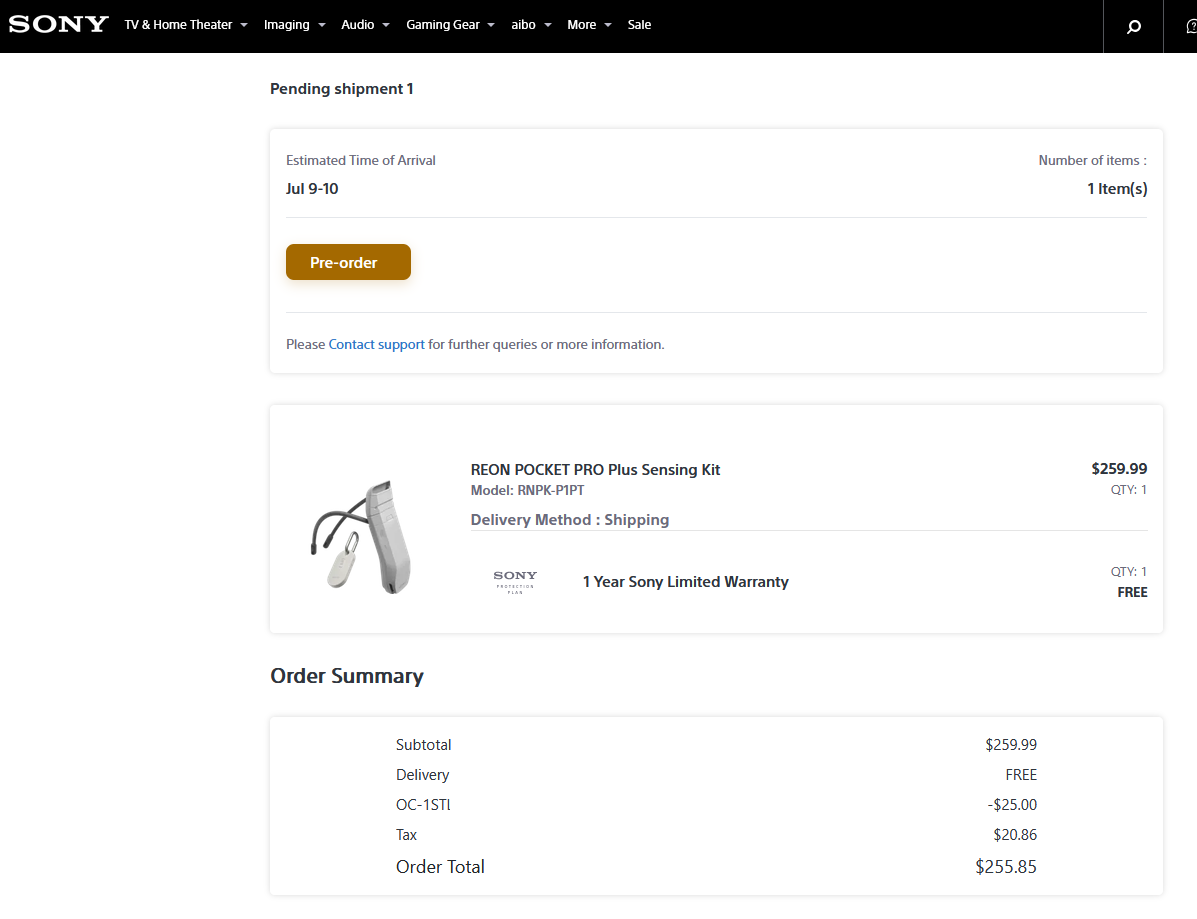Click the help icon beside search
Screen dimensions: 1197x919
pos(1191,27)
